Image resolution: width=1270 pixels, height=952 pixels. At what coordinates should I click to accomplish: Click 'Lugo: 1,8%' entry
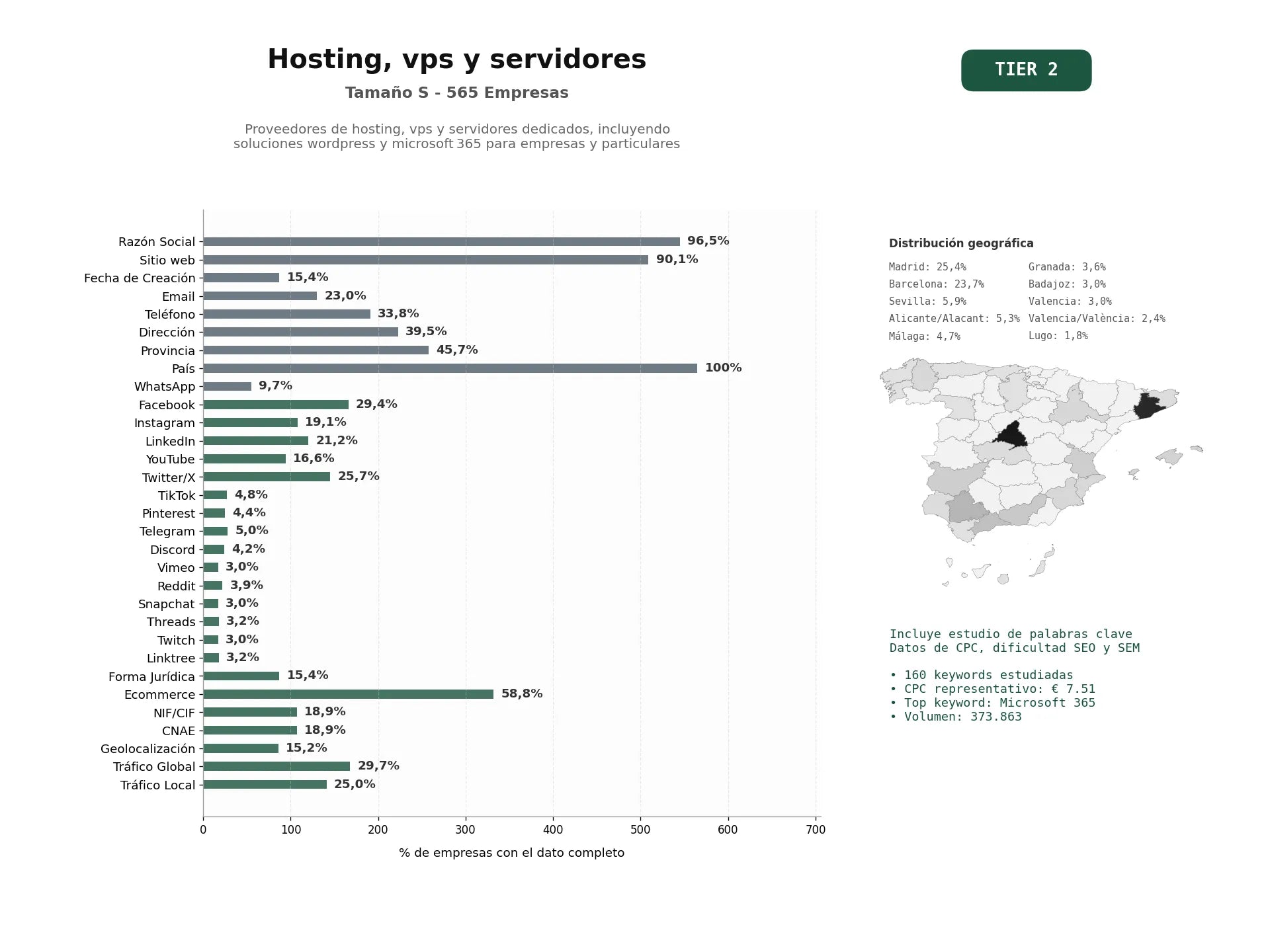(1058, 336)
